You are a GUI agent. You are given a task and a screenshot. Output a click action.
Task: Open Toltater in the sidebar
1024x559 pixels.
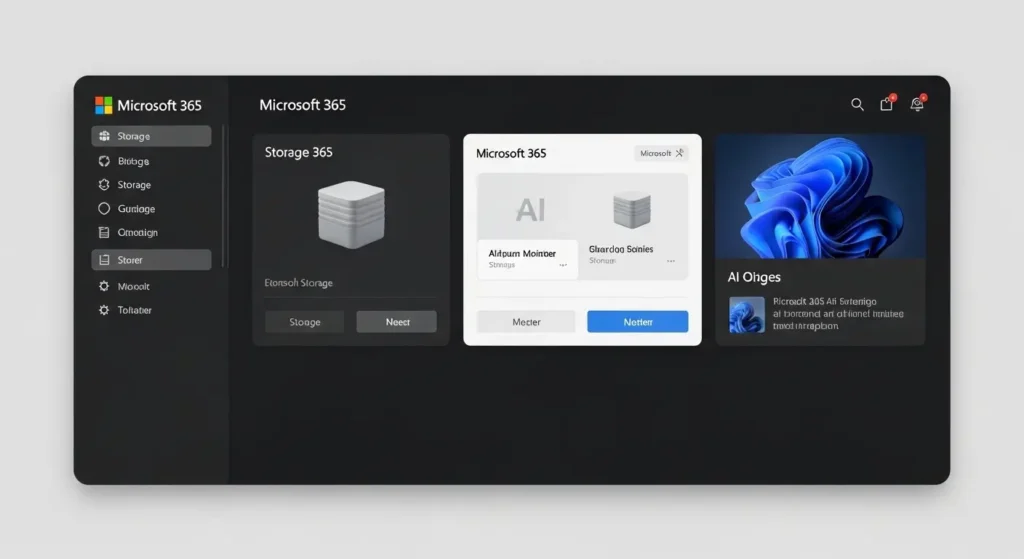135,310
